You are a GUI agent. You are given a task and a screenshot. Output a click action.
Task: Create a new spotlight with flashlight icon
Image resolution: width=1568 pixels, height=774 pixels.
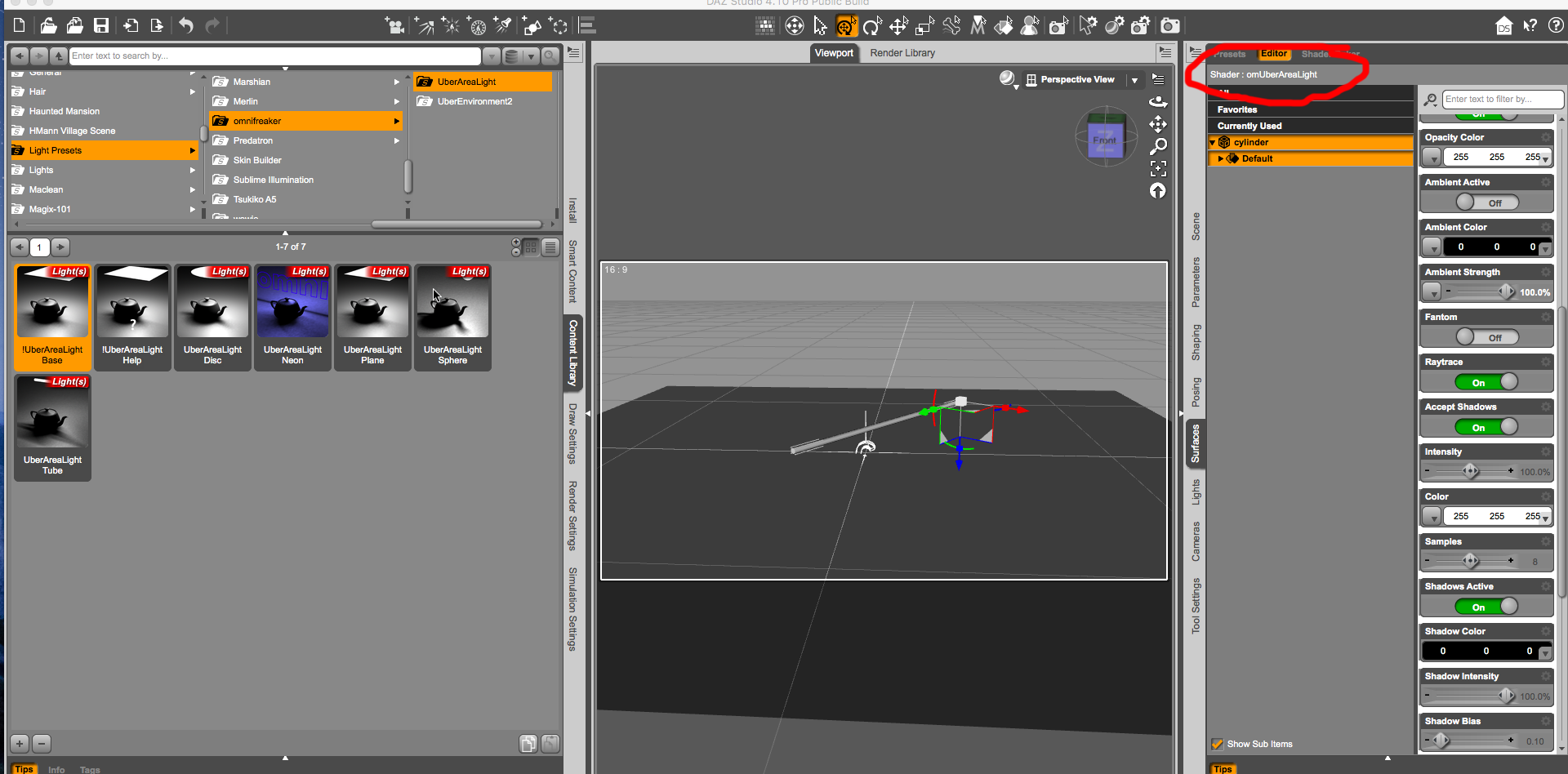[x=504, y=26]
